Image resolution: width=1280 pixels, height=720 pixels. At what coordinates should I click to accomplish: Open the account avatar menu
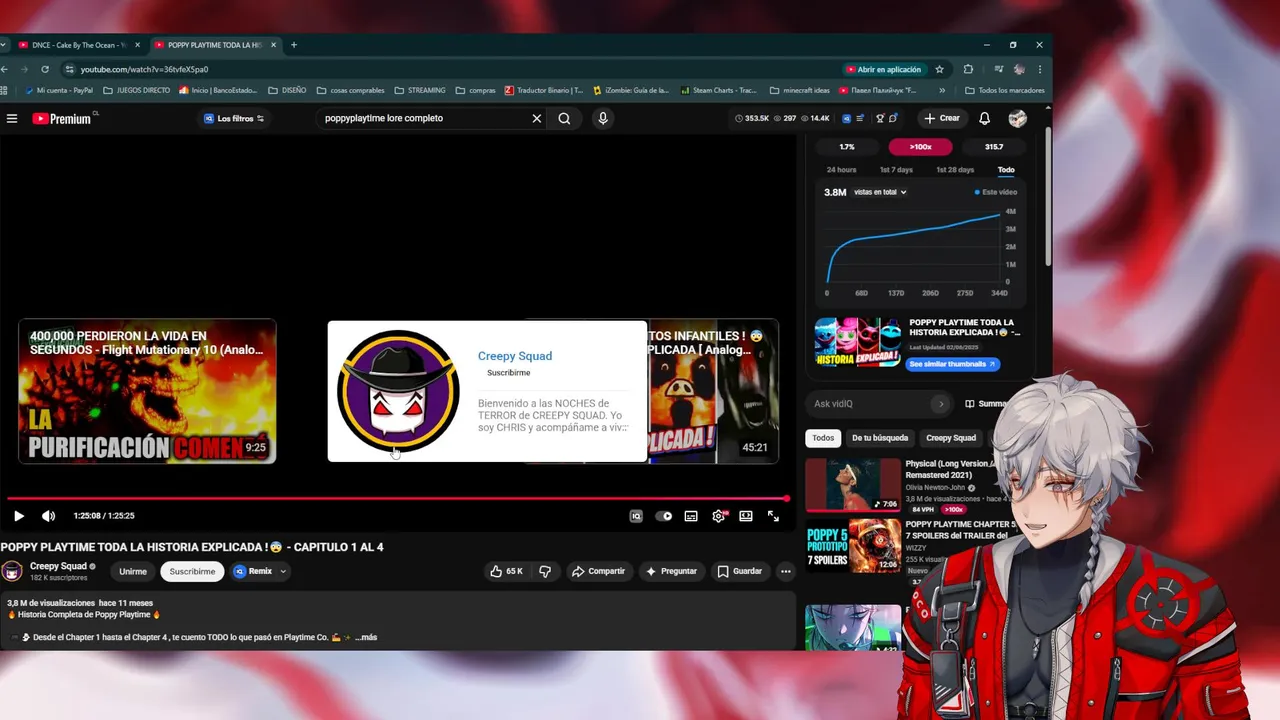click(x=1017, y=118)
